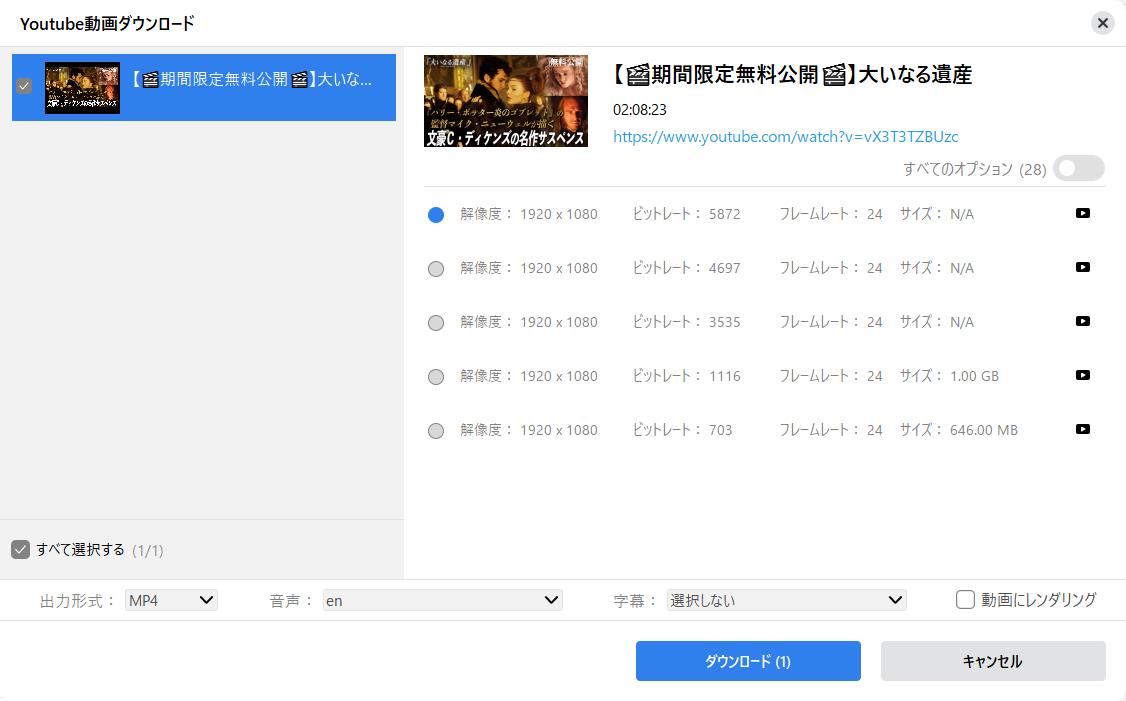Click YouTube icon on 5872 bitrate row
1126x701 pixels.
click(x=1082, y=213)
